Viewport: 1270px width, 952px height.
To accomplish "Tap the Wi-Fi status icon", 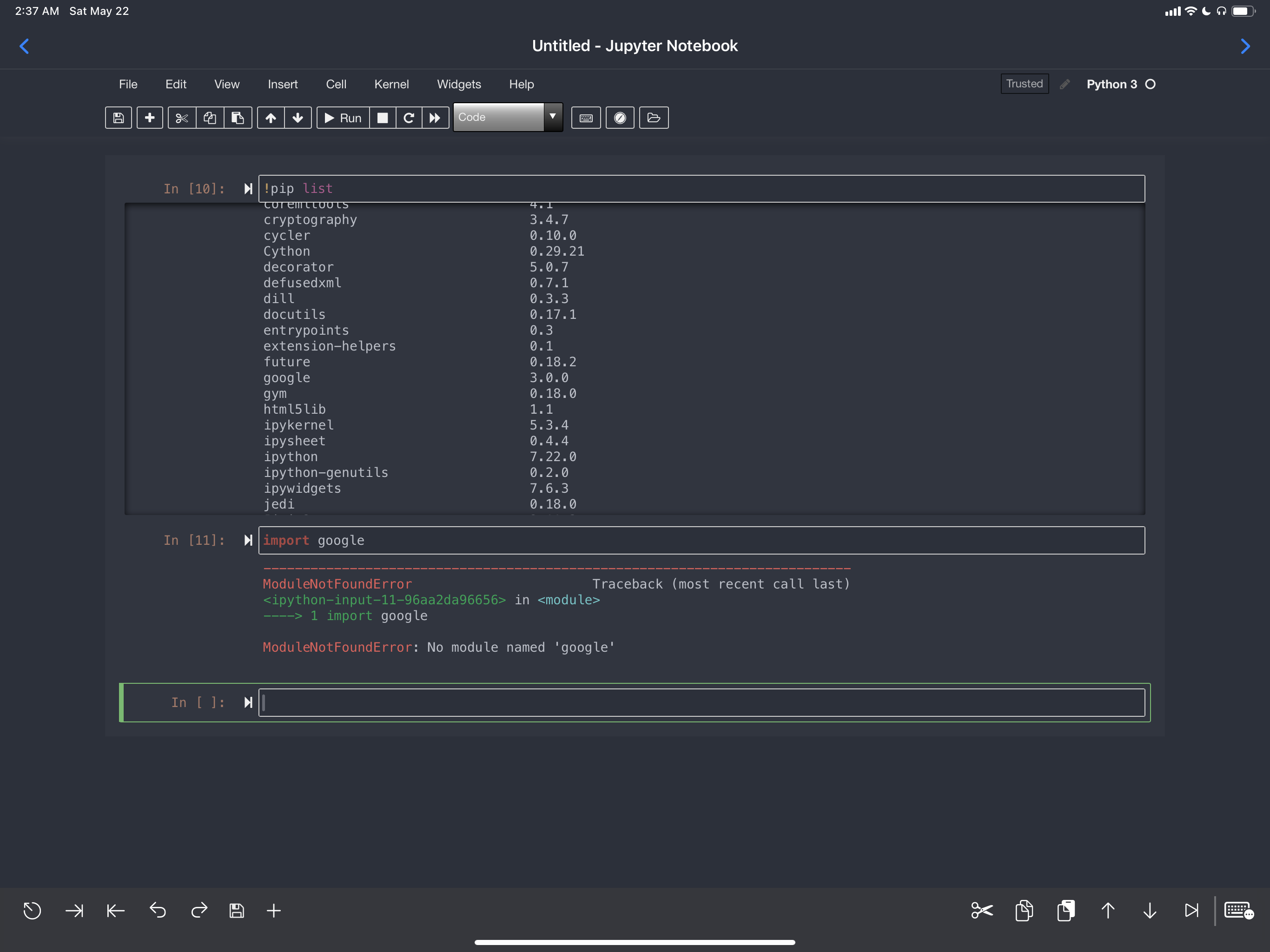I will coord(1191,11).
